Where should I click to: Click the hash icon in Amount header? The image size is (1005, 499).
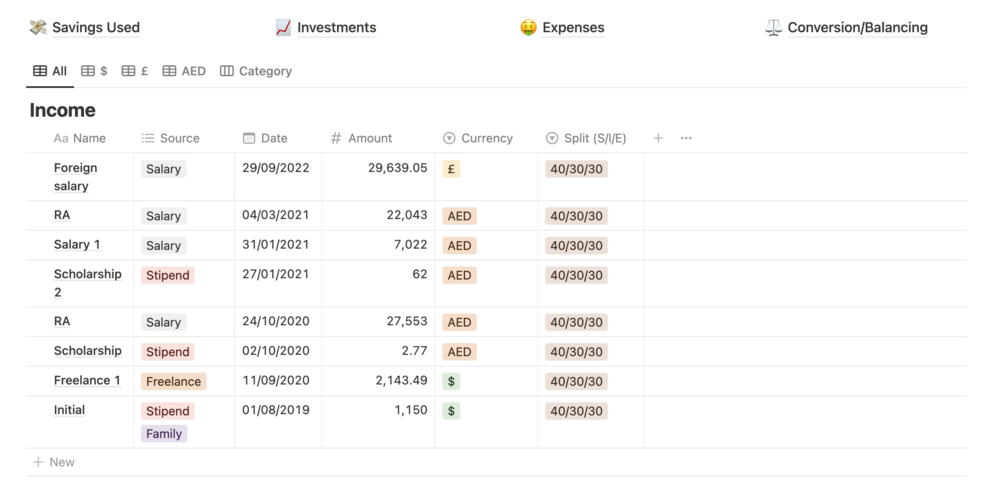point(336,138)
